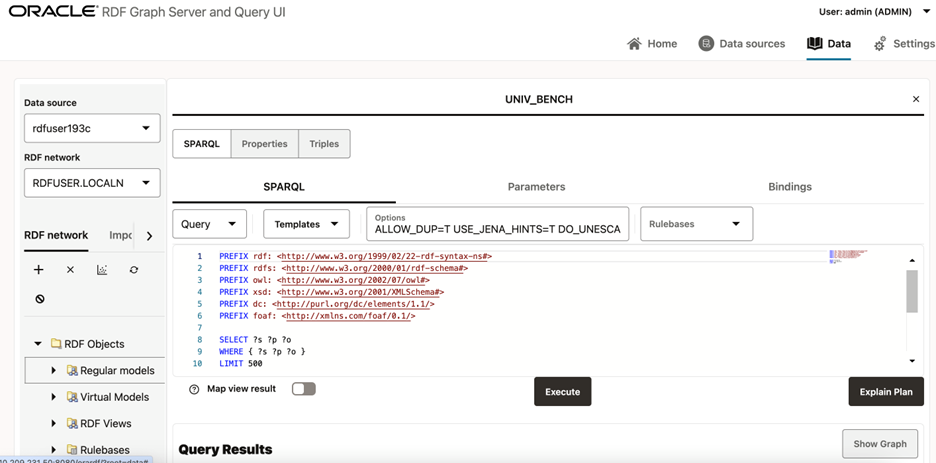Click the prohibited circle icon below the plus
The image size is (936, 463).
point(40,299)
